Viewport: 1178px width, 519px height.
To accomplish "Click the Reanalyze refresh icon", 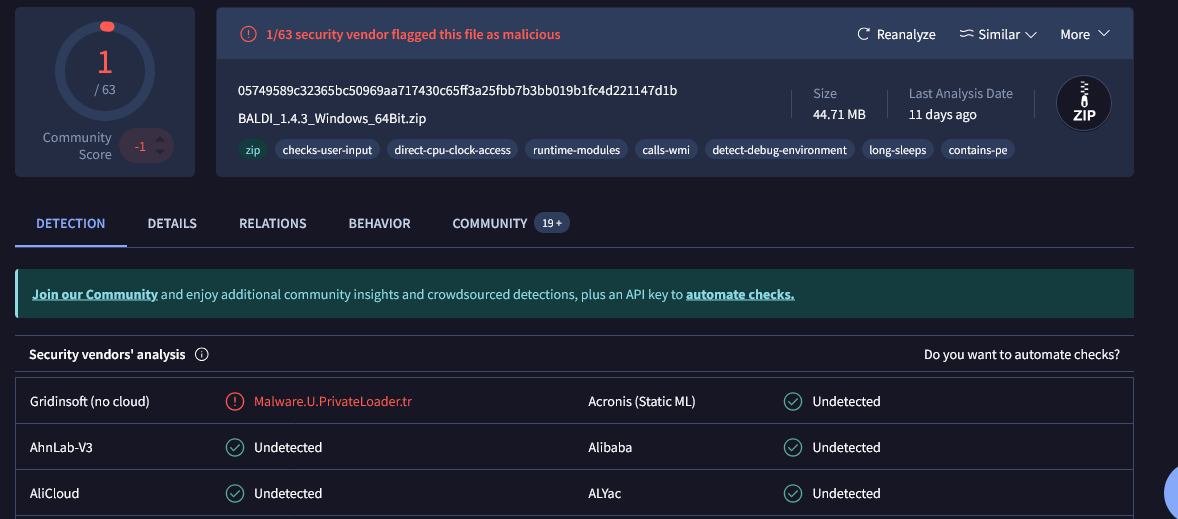I will pos(864,34).
